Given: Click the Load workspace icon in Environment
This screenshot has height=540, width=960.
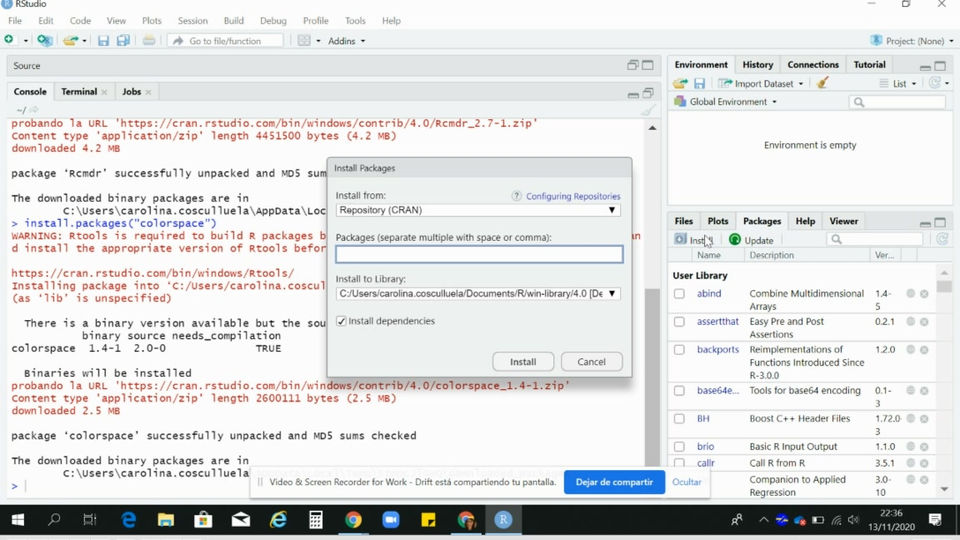Looking at the screenshot, I should click(x=680, y=83).
